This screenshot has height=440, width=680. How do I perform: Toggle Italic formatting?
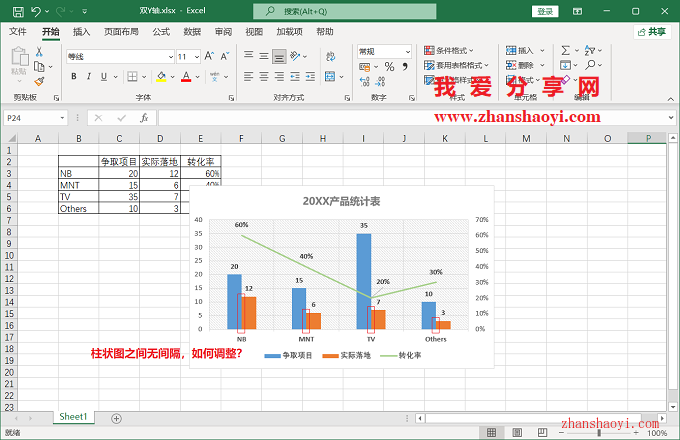point(89,77)
